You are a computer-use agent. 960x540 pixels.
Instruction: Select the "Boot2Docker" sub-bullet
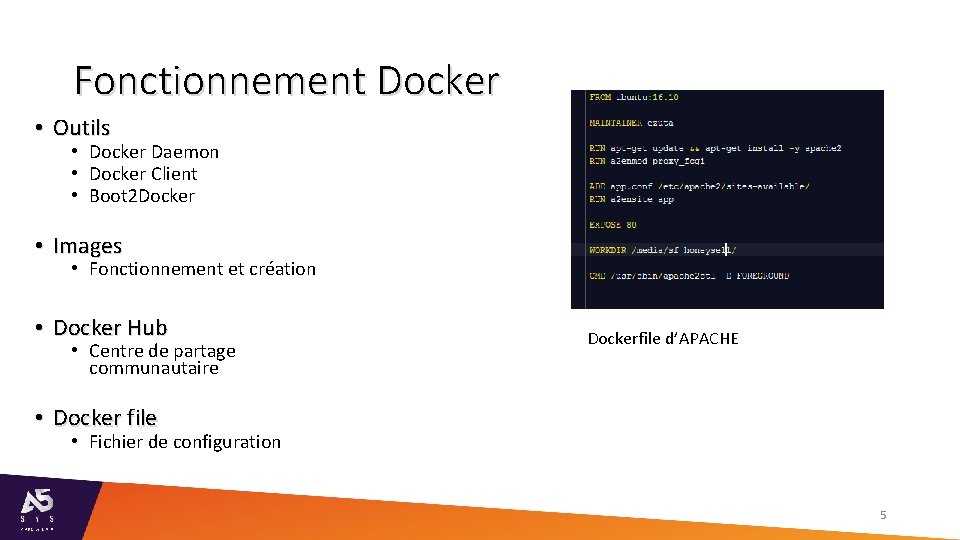coord(142,196)
